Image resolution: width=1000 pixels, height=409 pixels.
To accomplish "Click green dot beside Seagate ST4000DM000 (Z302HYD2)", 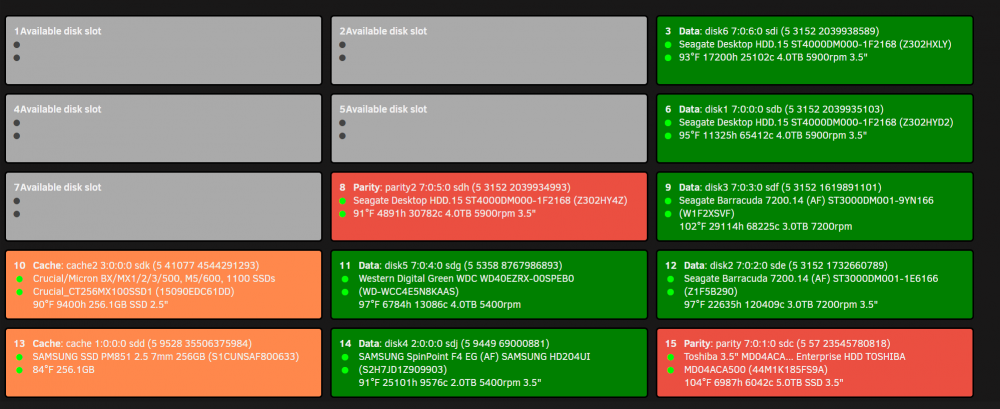I will pos(668,123).
